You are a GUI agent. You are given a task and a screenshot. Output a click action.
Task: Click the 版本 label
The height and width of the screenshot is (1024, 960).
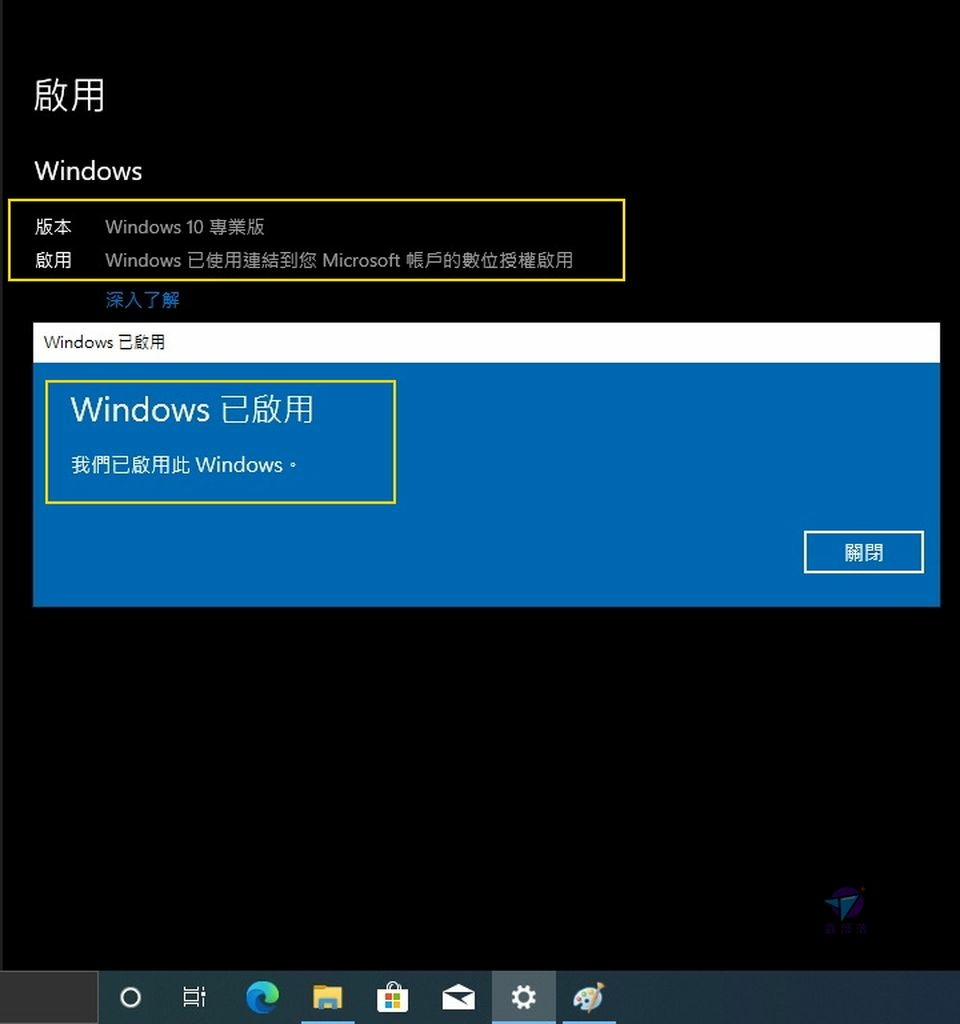pos(53,227)
